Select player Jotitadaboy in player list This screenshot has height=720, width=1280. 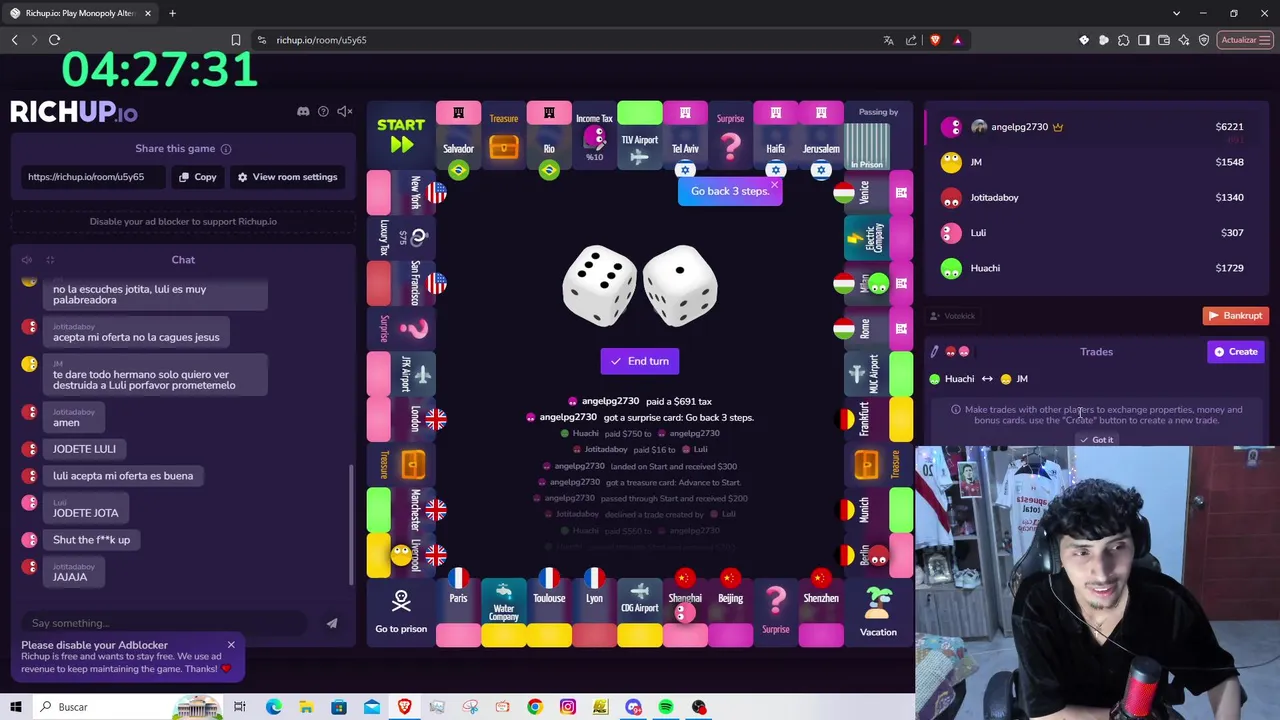(x=1095, y=197)
